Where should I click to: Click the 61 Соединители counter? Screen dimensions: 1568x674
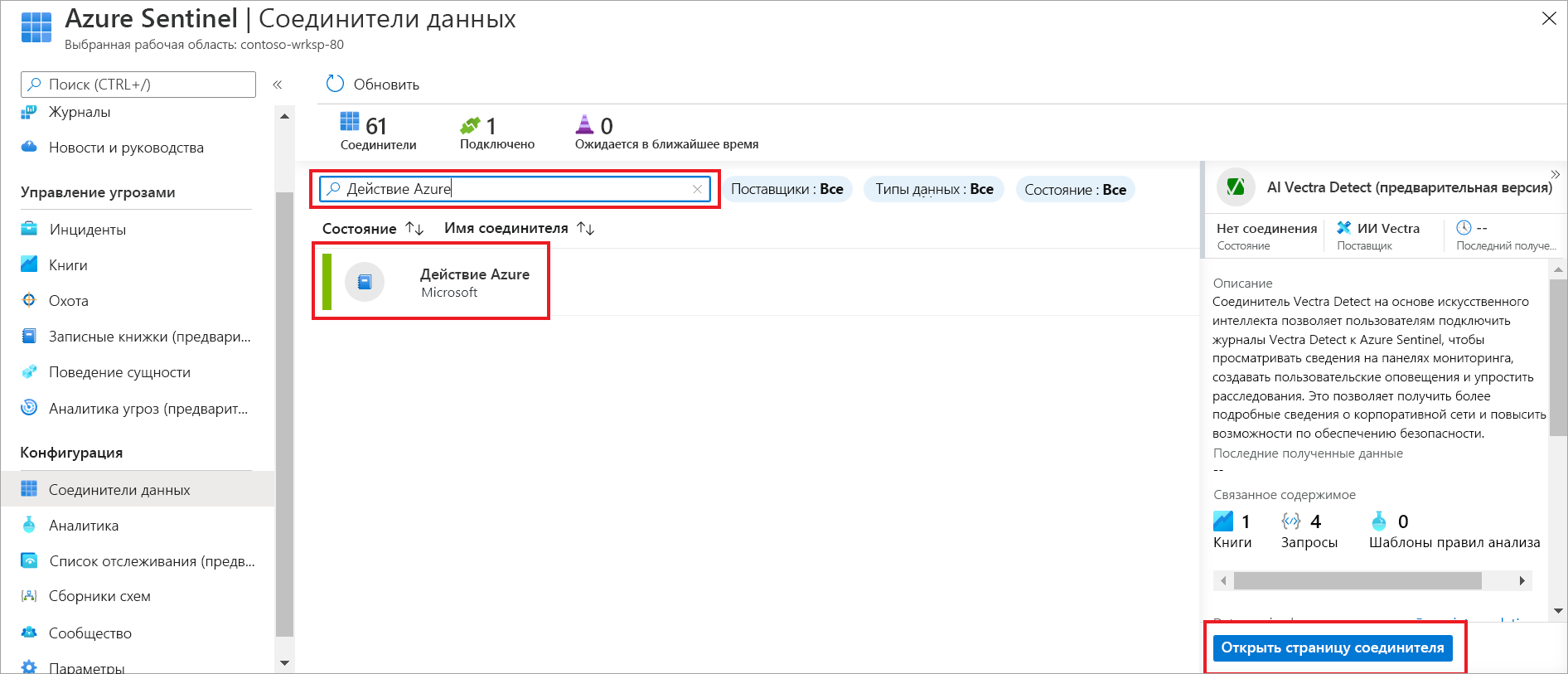pyautogui.click(x=378, y=132)
